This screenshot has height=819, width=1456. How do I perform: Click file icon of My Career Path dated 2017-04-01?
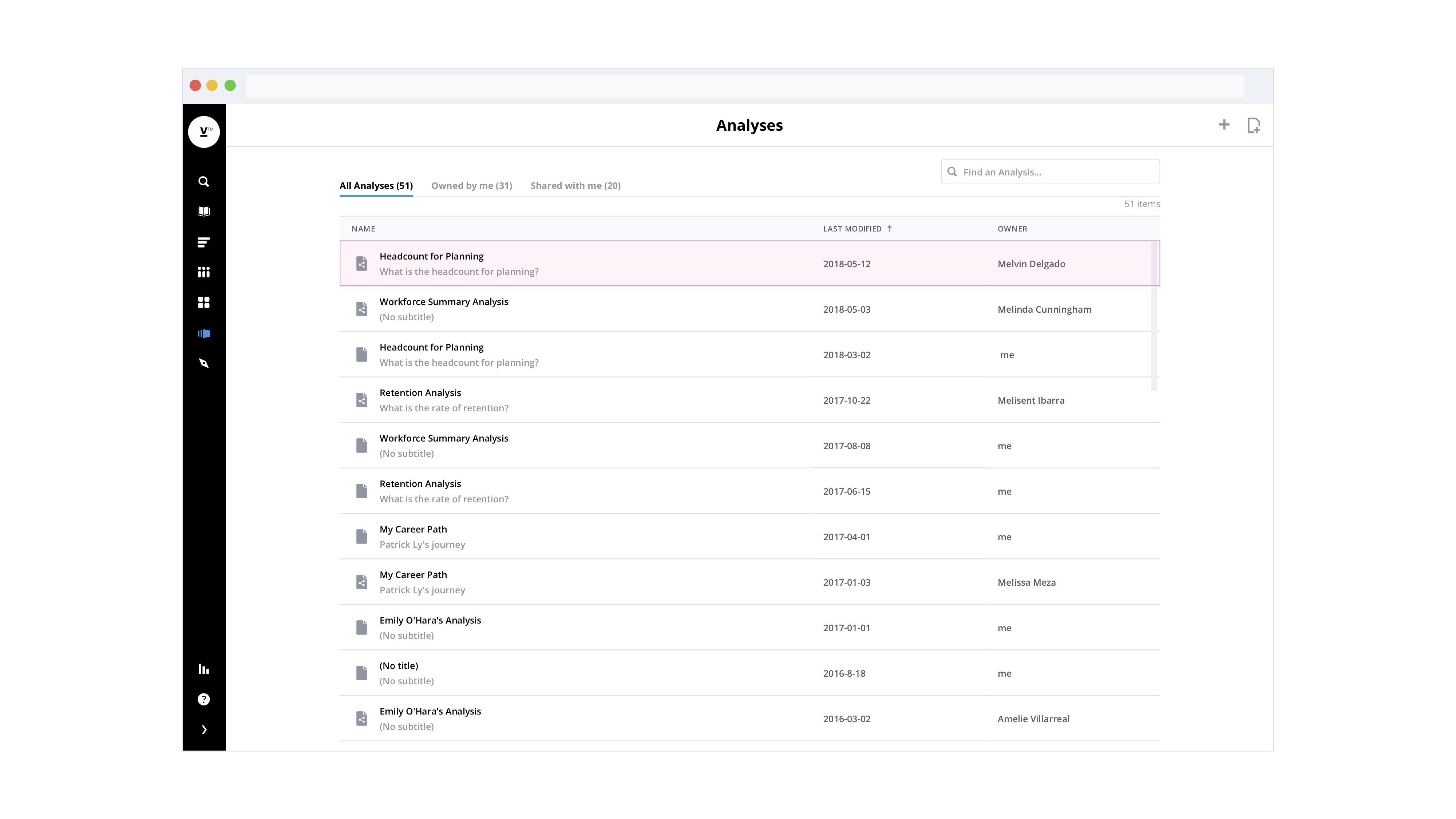coord(362,537)
